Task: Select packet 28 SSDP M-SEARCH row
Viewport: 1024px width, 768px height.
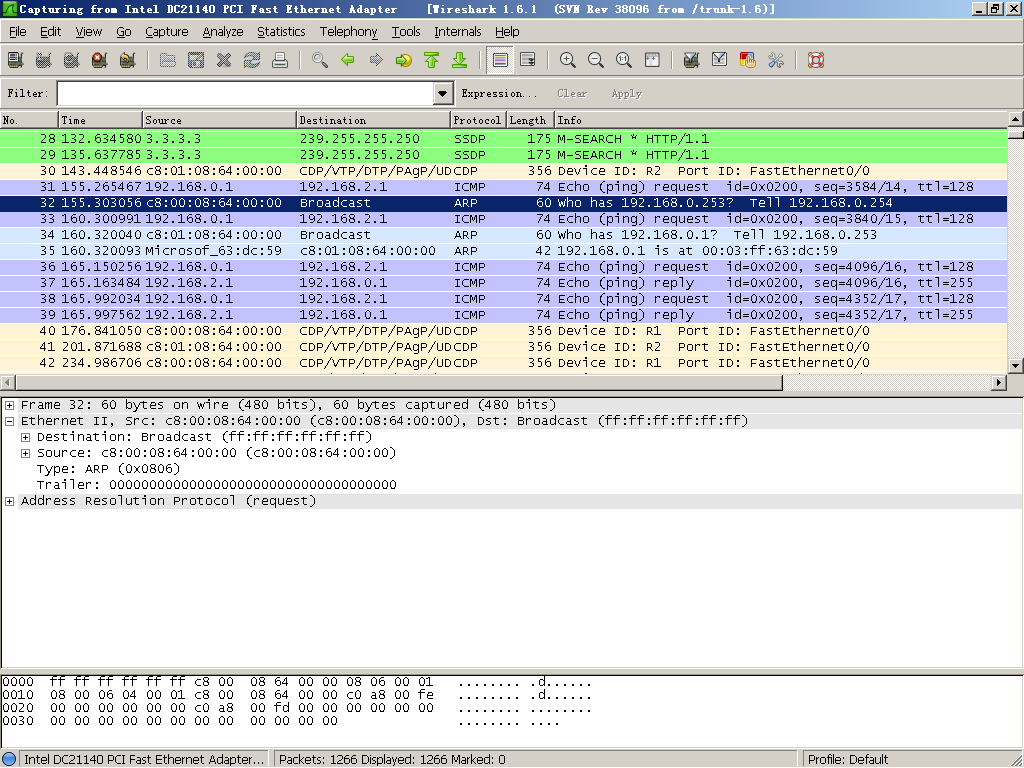Action: tap(504, 138)
